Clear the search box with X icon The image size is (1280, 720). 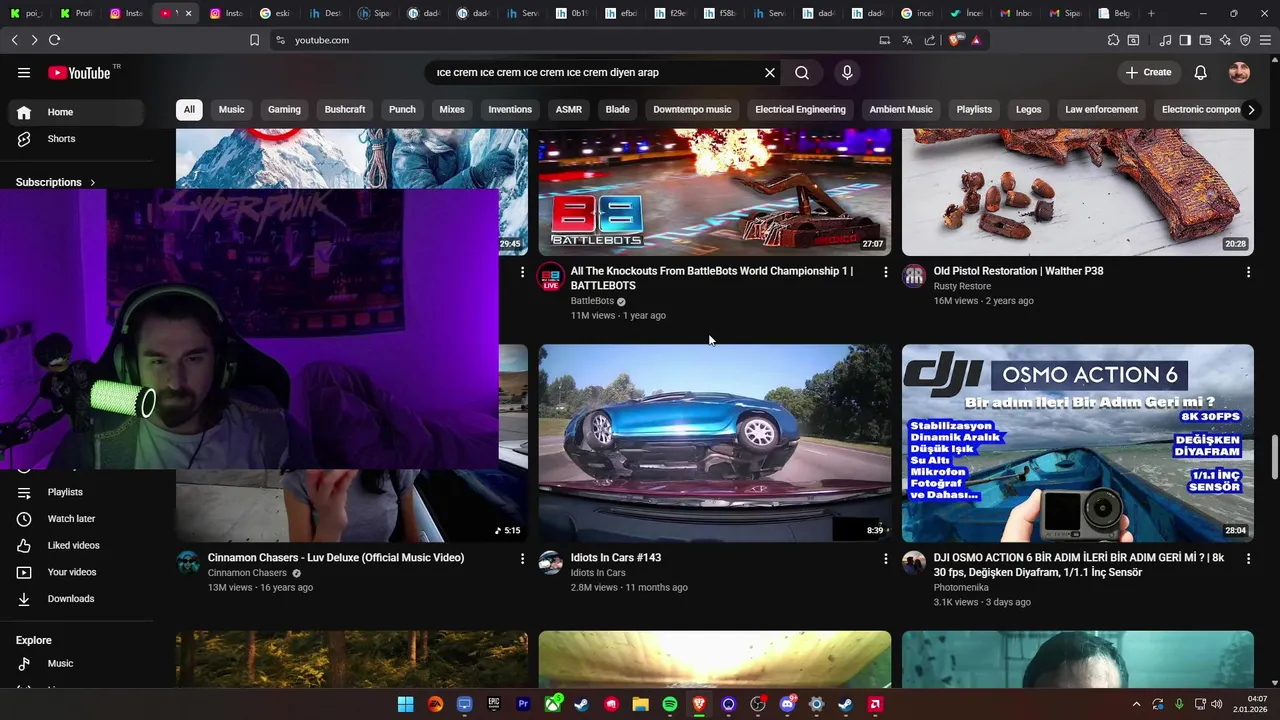click(770, 72)
